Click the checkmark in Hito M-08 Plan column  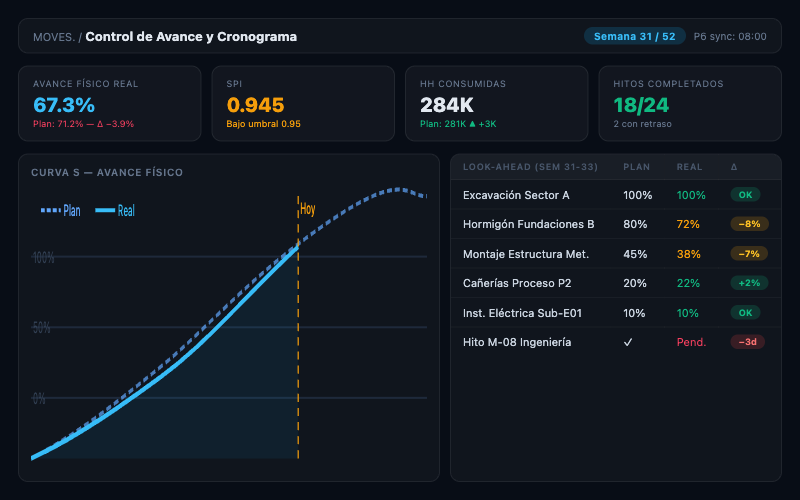pyautogui.click(x=628, y=342)
